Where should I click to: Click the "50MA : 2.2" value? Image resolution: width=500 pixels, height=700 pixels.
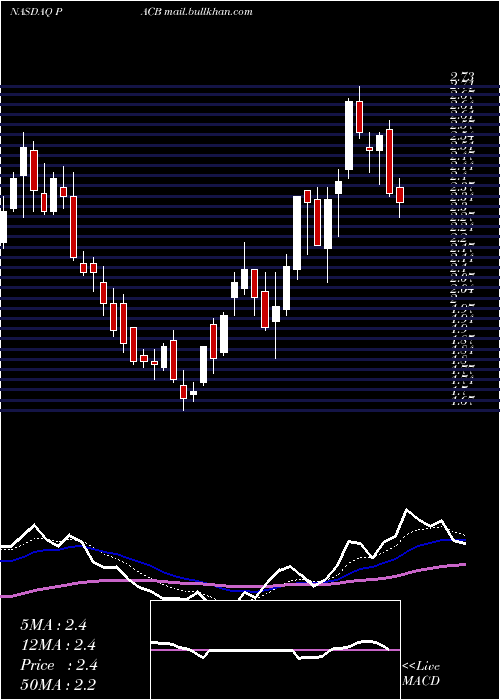[x=58, y=685]
